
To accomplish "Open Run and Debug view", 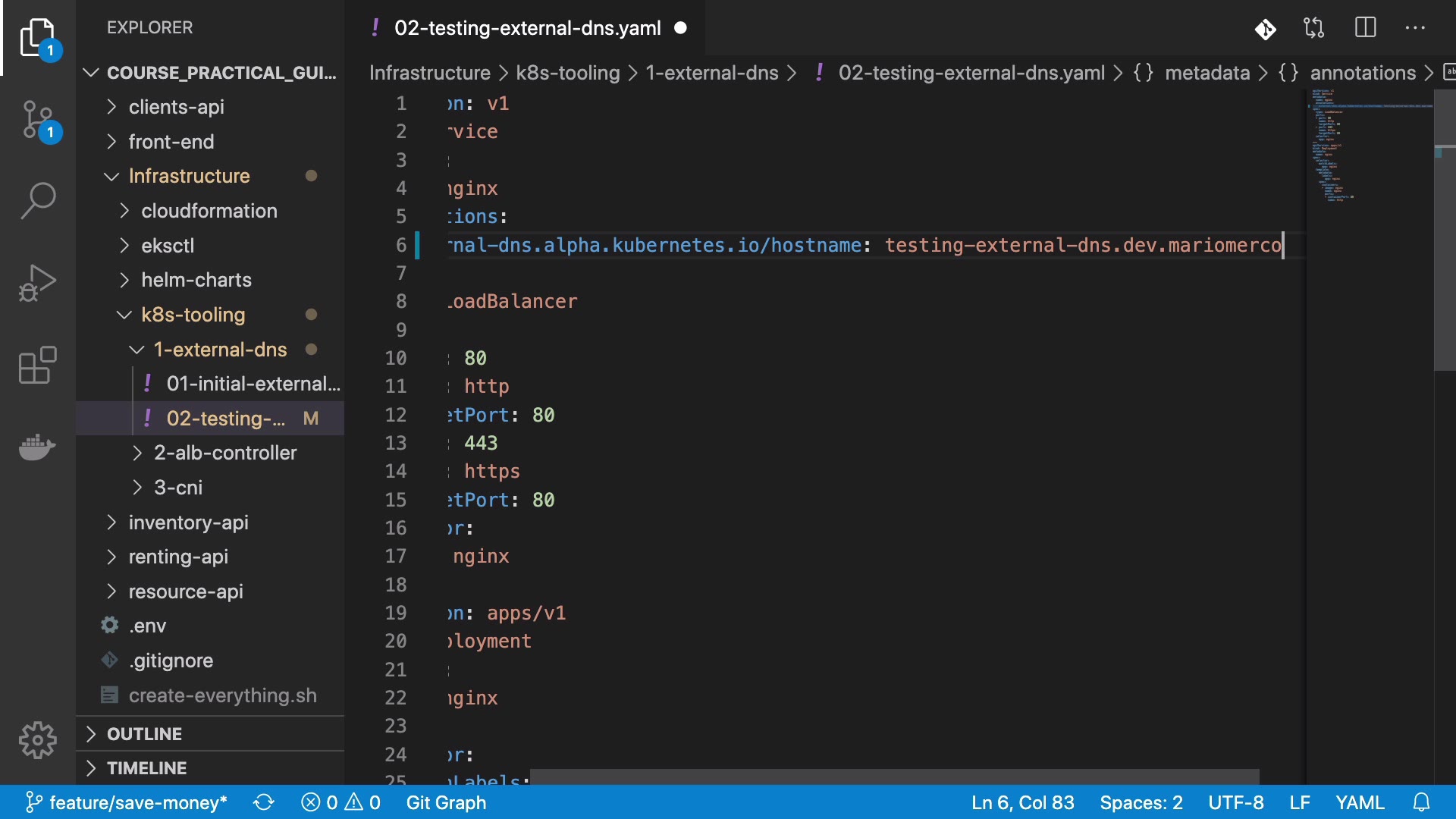I will 38,283.
